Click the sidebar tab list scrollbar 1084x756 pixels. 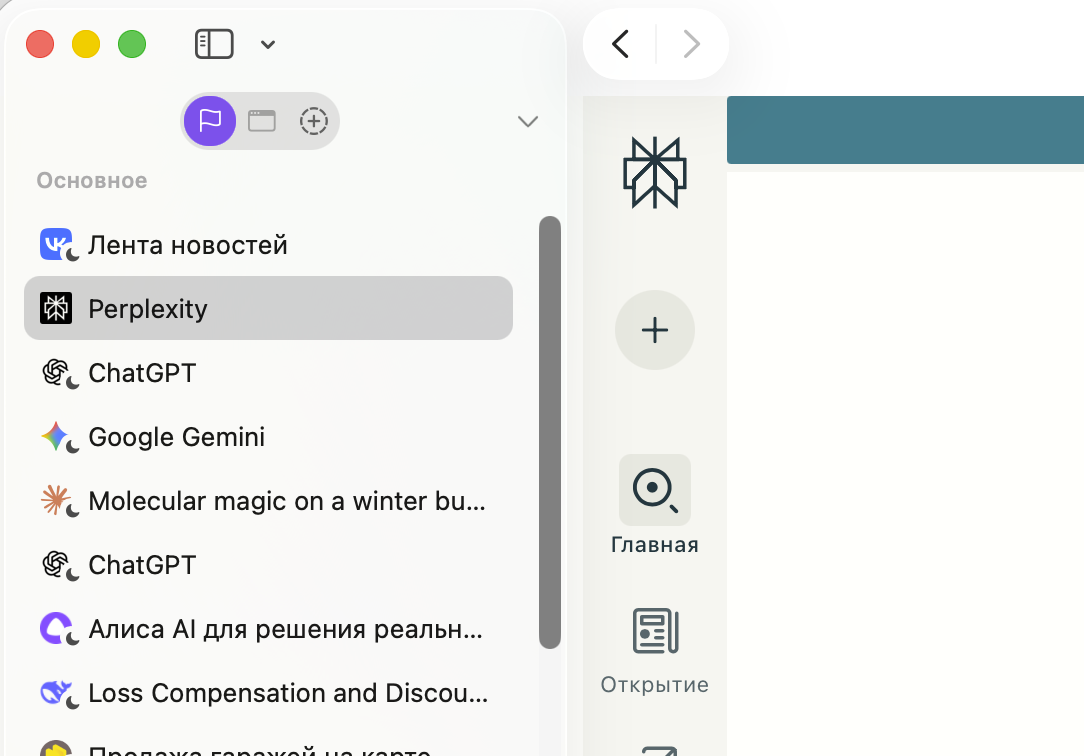point(550,432)
